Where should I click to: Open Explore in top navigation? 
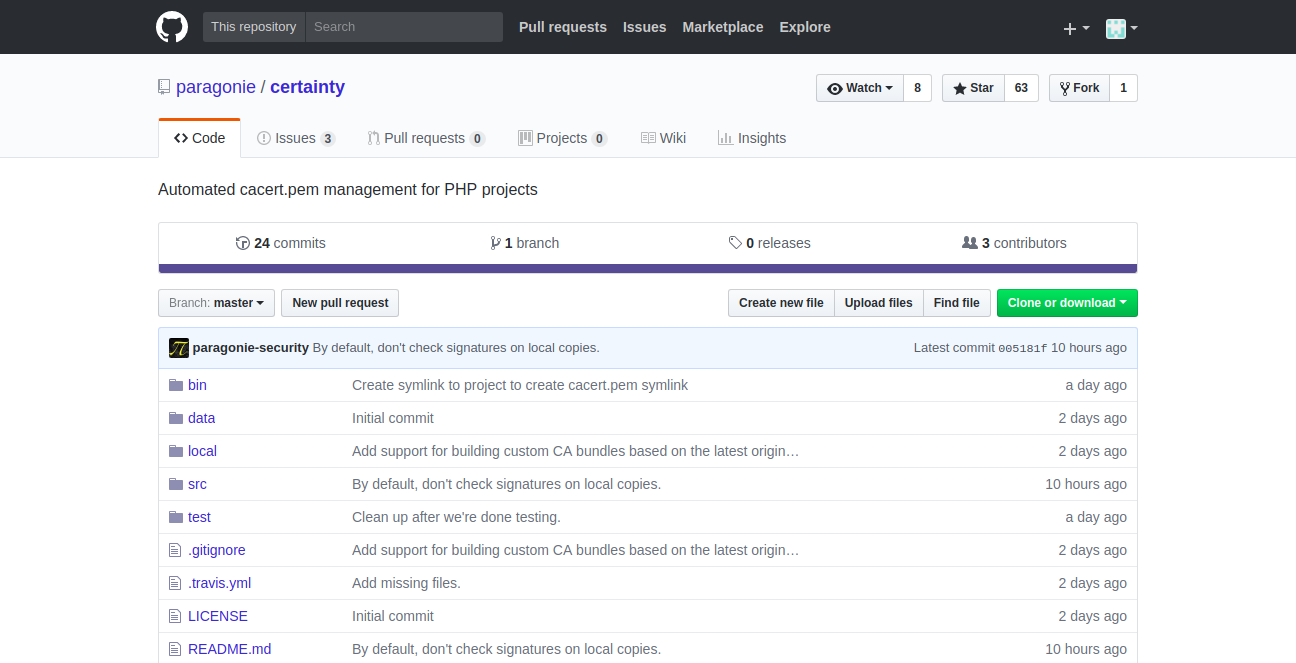point(805,27)
